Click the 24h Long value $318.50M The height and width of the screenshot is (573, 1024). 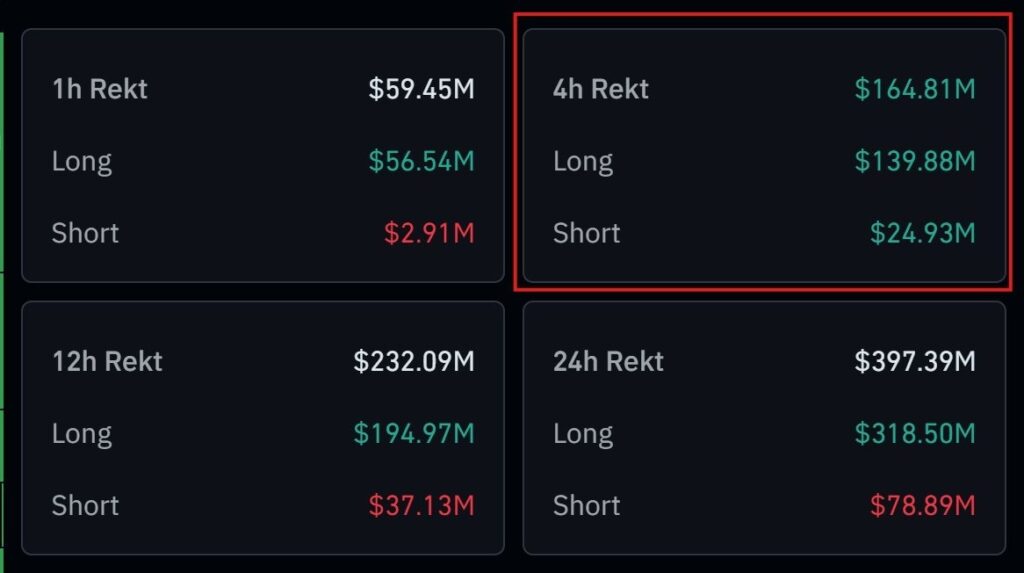tap(914, 433)
